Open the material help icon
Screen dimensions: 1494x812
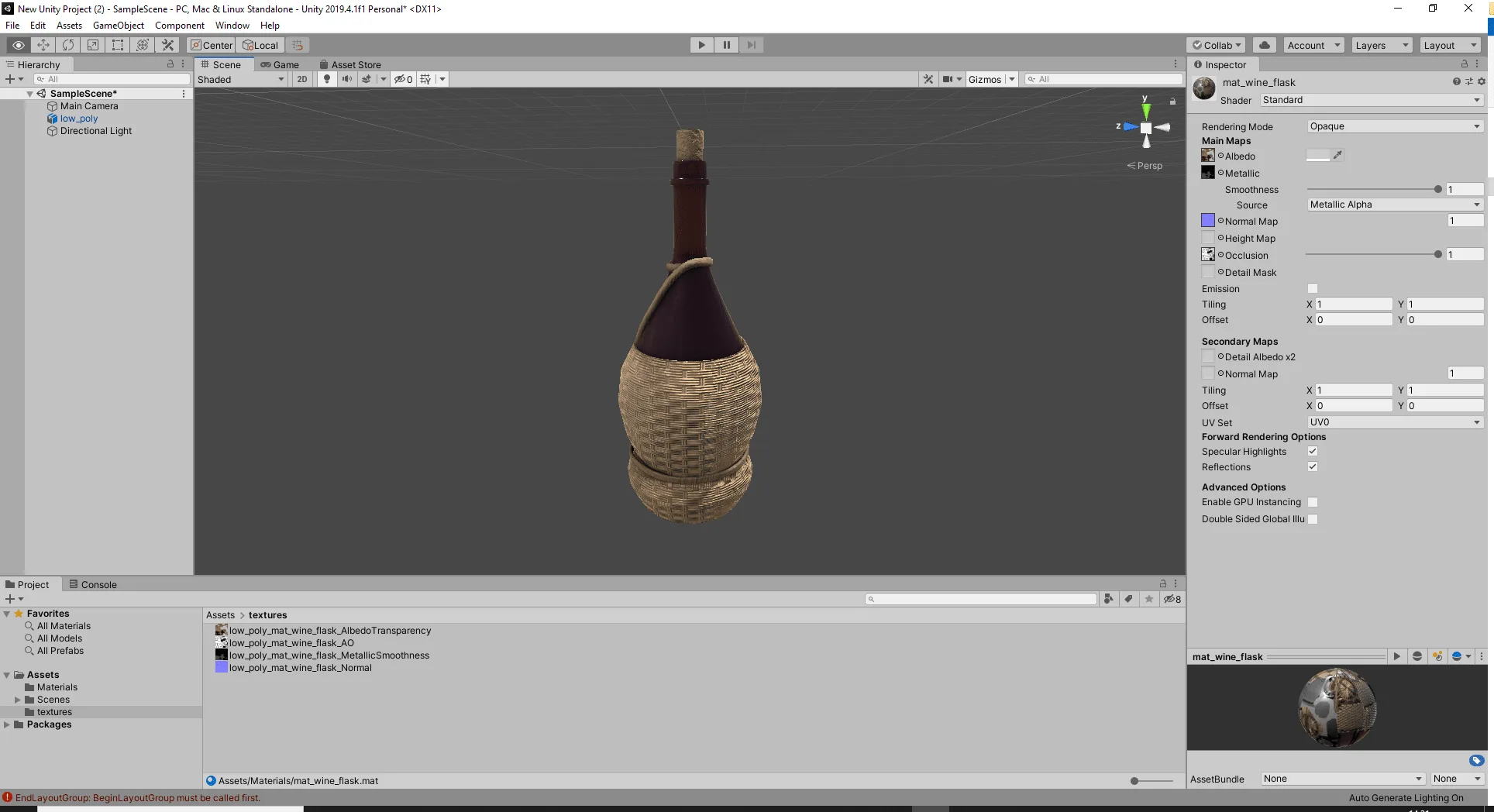coord(1456,81)
